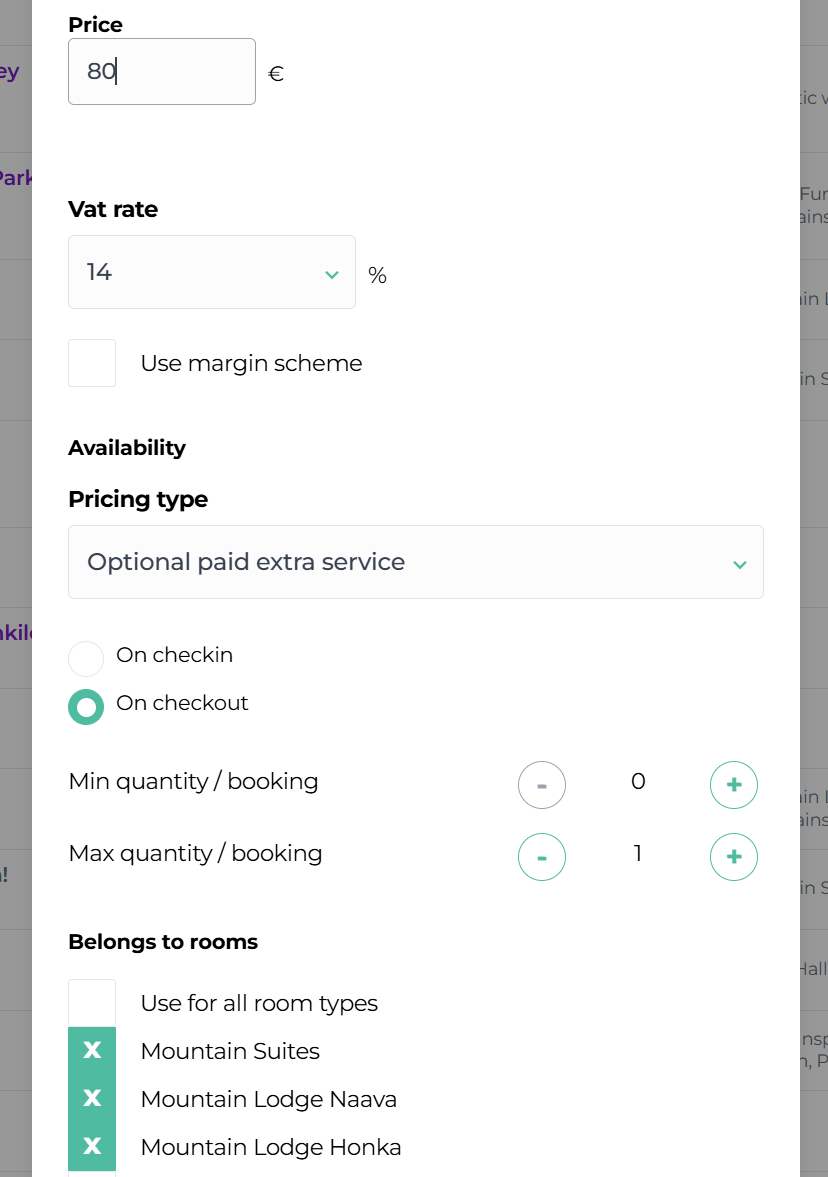Uncheck Mountain Suites room
The width and height of the screenshot is (828, 1177).
click(92, 1051)
